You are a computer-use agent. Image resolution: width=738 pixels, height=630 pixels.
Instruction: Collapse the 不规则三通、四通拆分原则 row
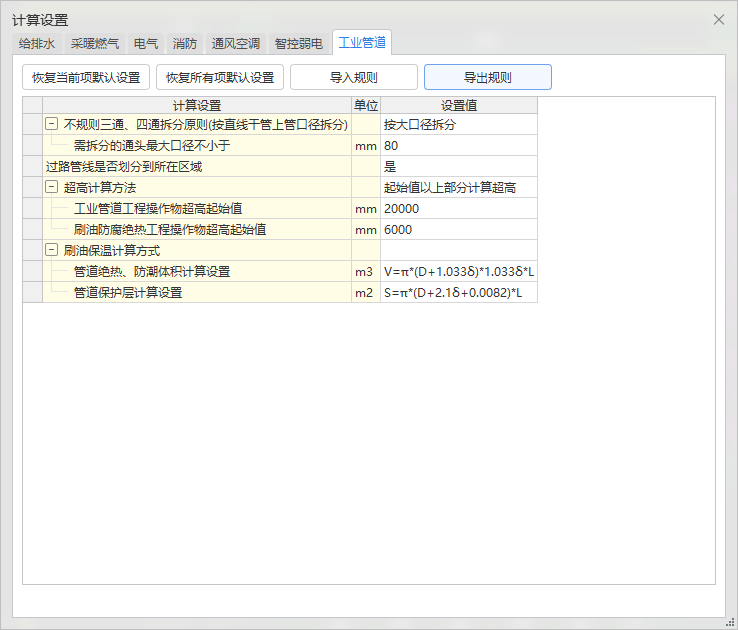(51, 125)
